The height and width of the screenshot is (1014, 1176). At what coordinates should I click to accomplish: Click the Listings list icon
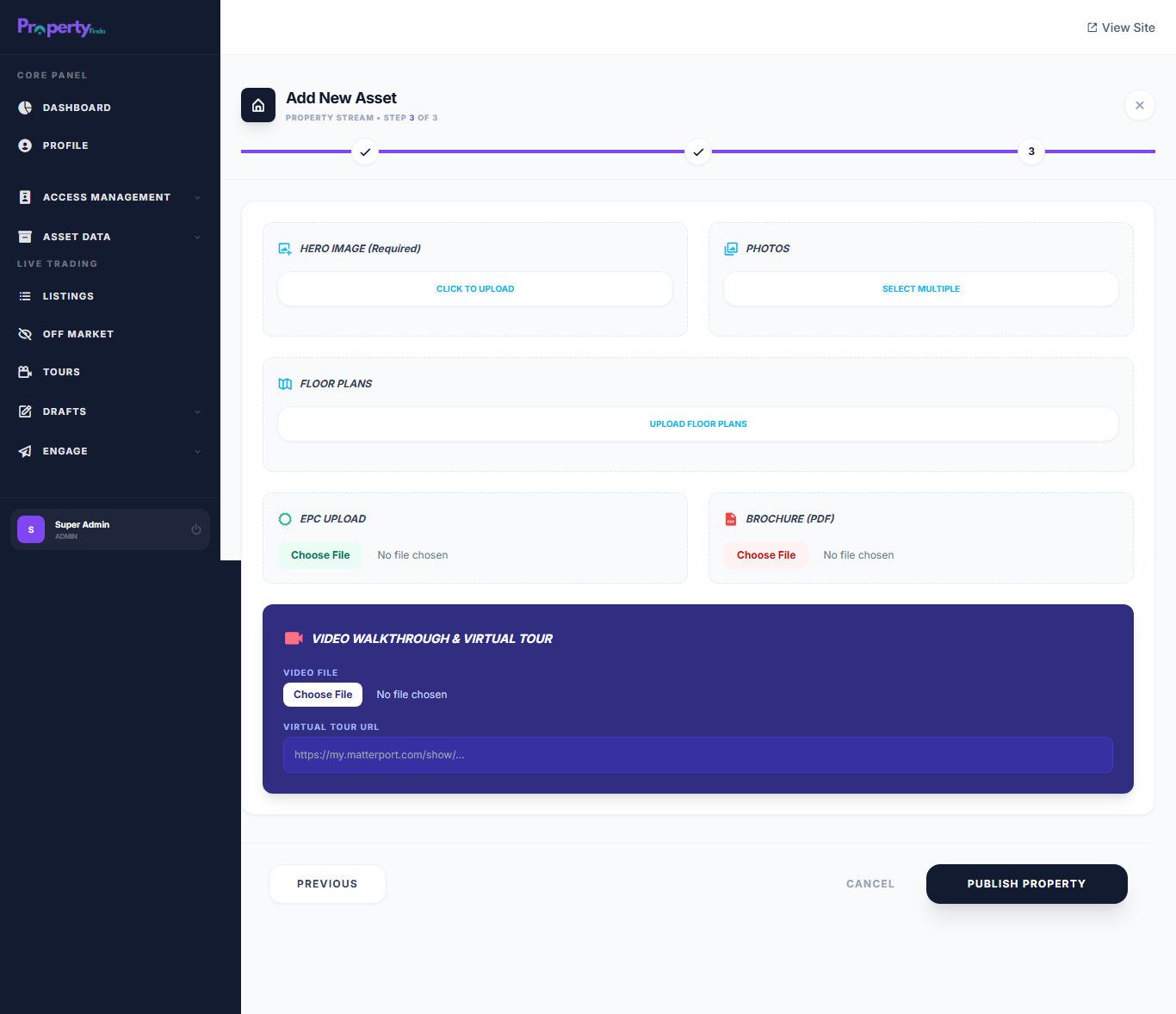pos(25,296)
